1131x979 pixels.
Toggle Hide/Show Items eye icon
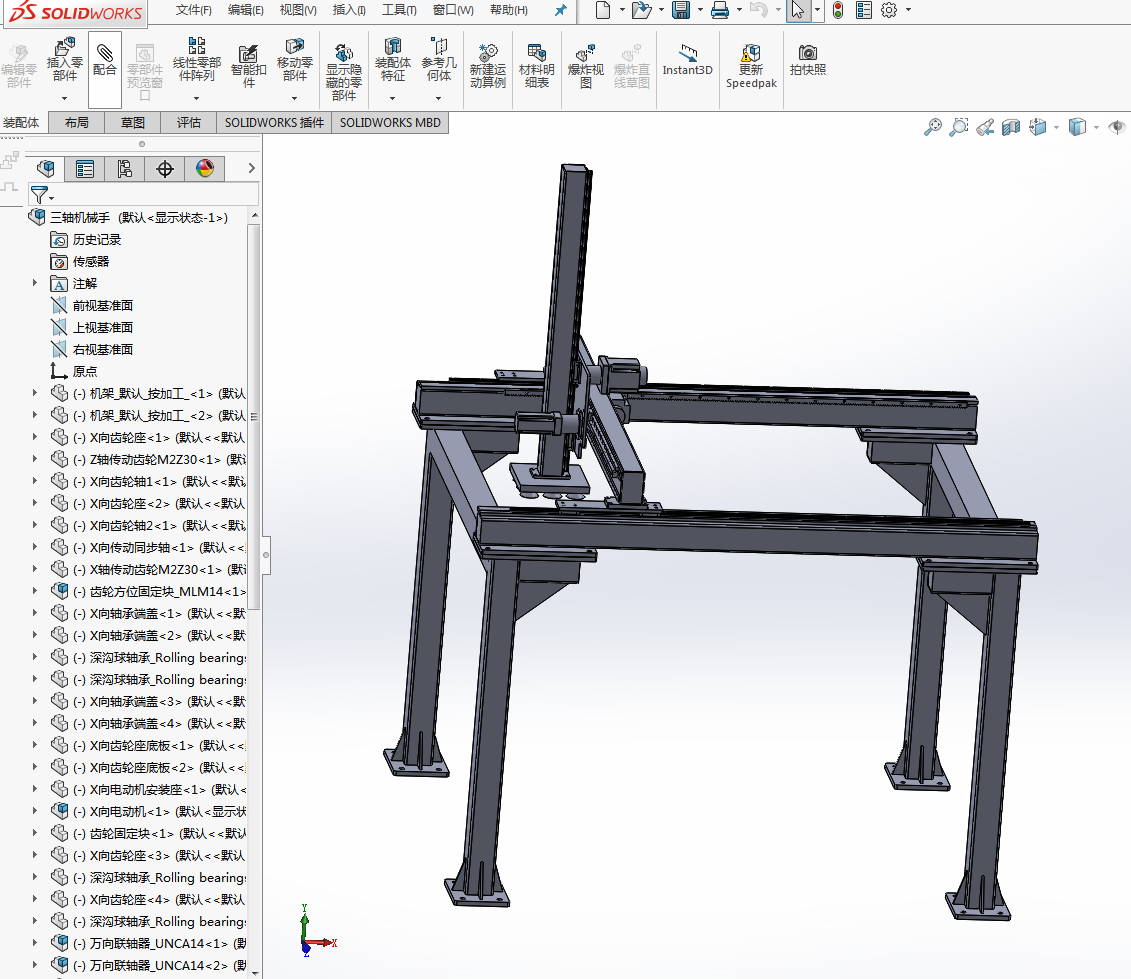pyautogui.click(x=1117, y=128)
